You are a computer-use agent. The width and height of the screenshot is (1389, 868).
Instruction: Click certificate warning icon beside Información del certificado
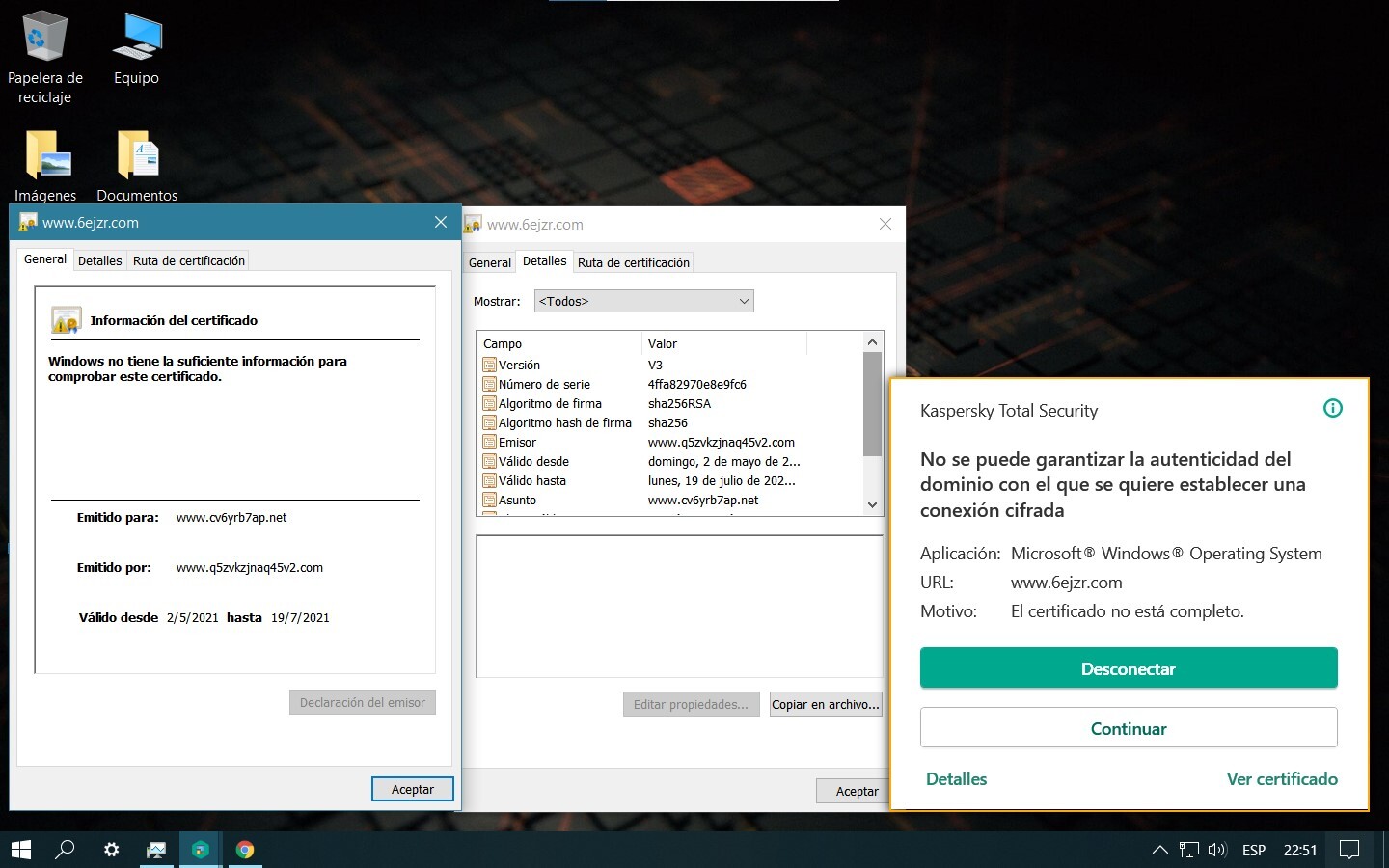(66, 320)
